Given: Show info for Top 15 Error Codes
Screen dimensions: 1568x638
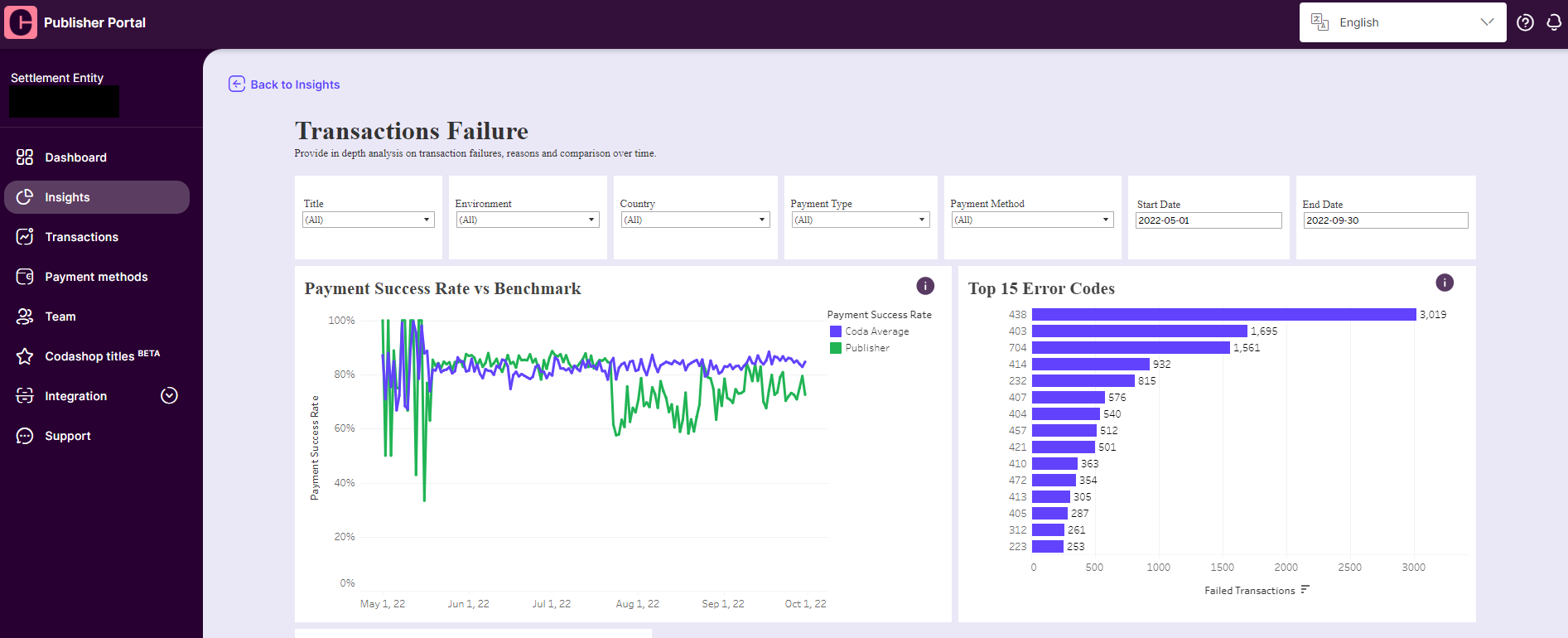Looking at the screenshot, I should point(1445,283).
